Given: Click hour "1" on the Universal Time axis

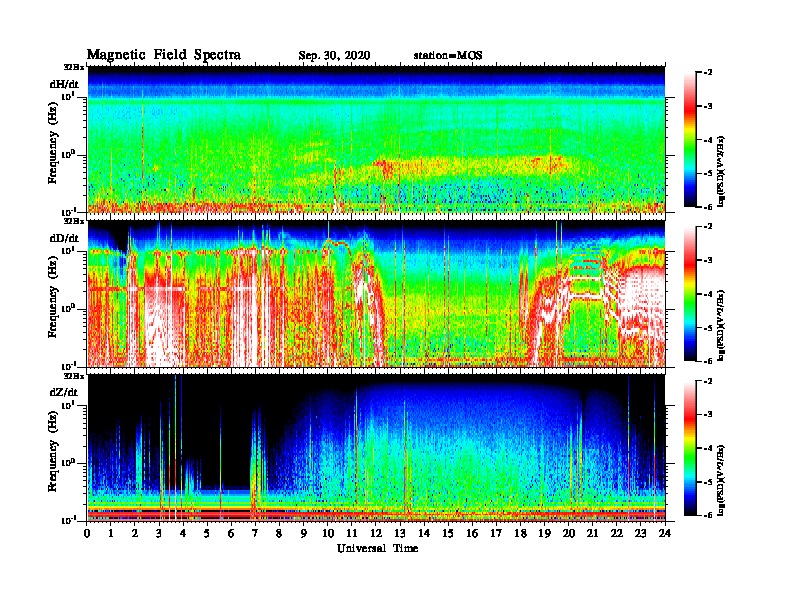Looking at the screenshot, I should point(111,533).
